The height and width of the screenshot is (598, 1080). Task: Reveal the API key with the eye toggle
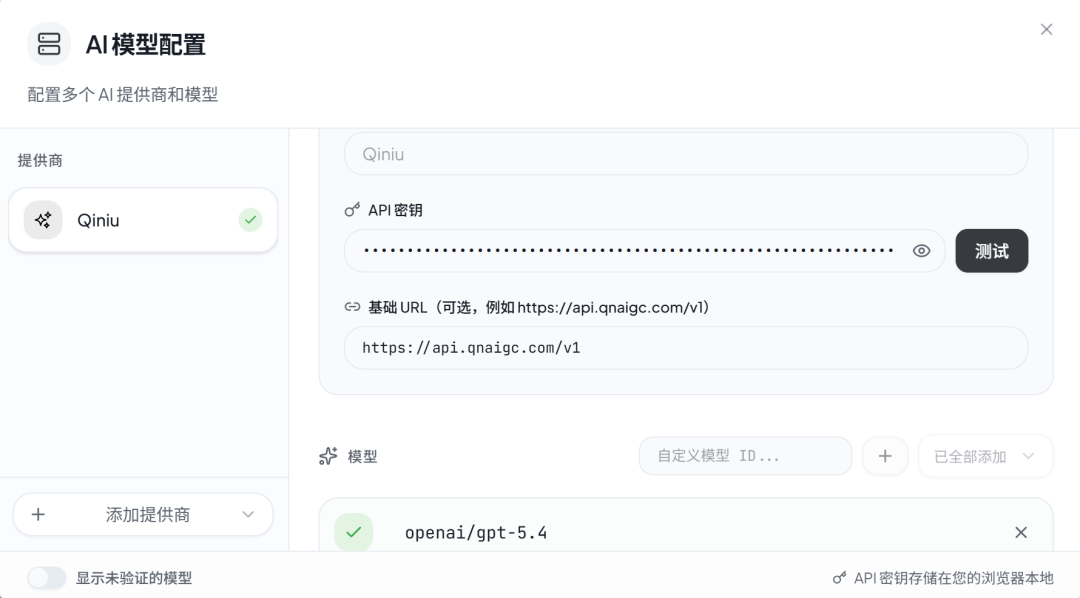[920, 250]
